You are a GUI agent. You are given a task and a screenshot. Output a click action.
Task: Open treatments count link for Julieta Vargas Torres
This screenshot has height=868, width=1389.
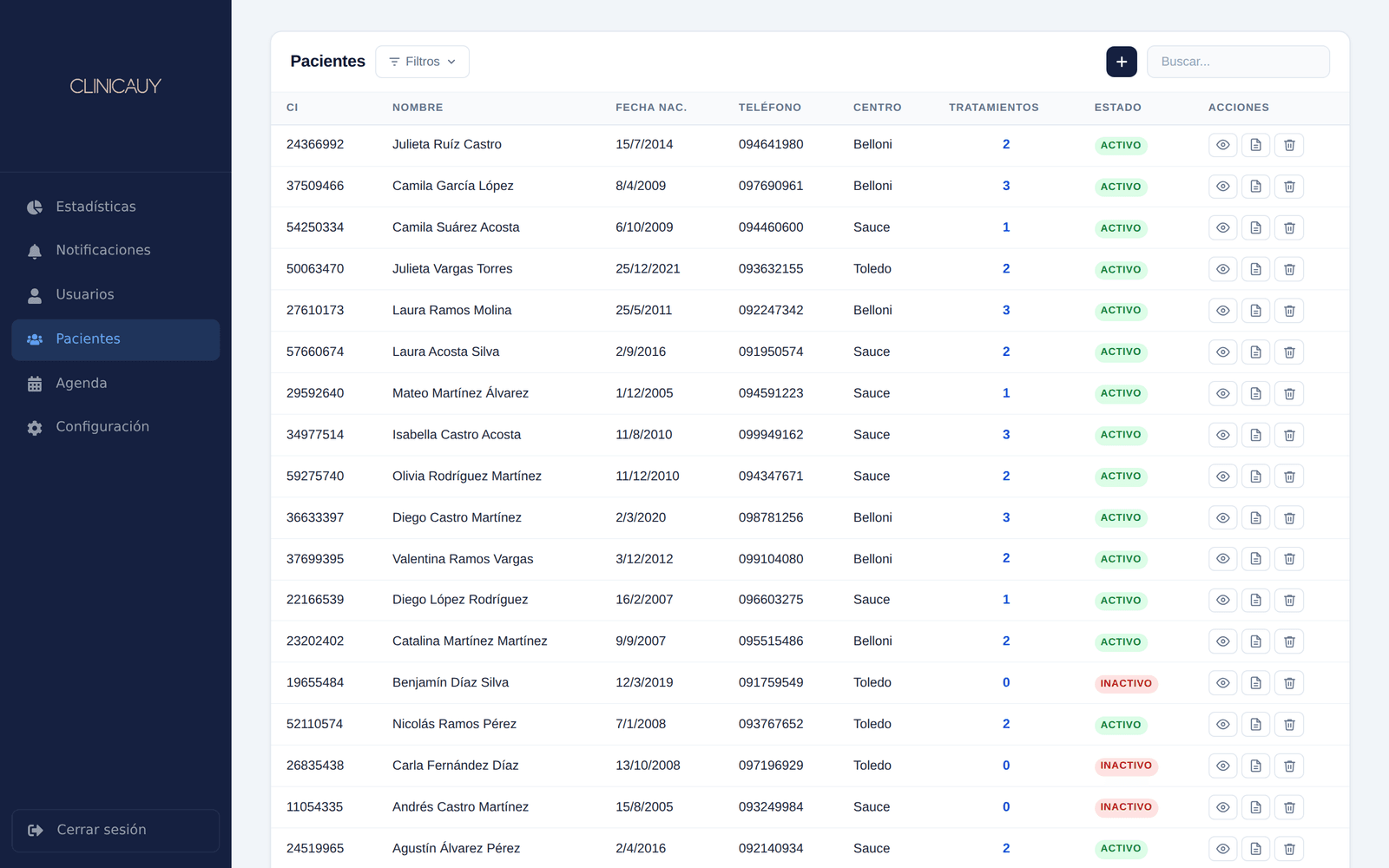[1006, 269]
